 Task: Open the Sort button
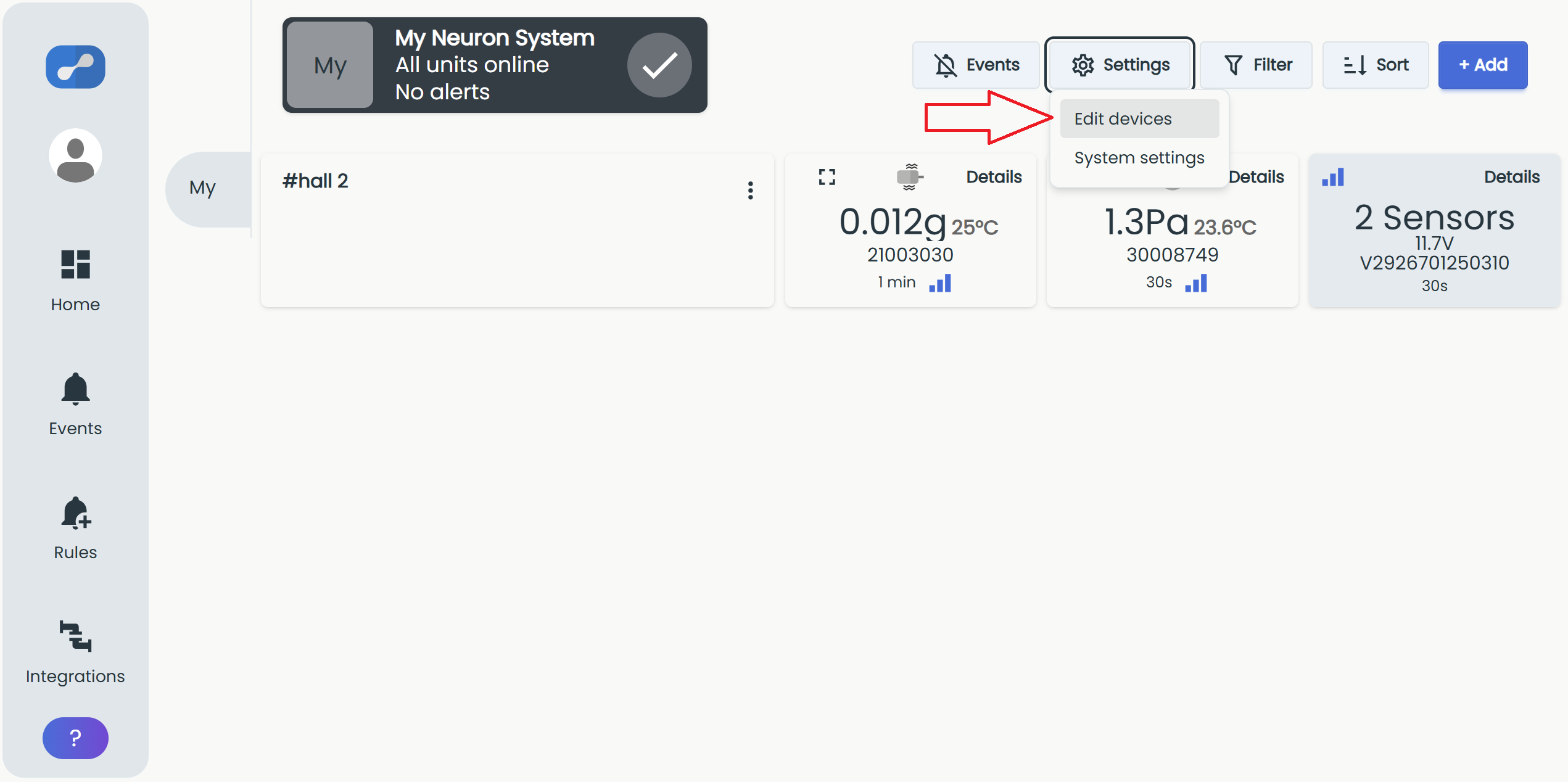[1376, 65]
